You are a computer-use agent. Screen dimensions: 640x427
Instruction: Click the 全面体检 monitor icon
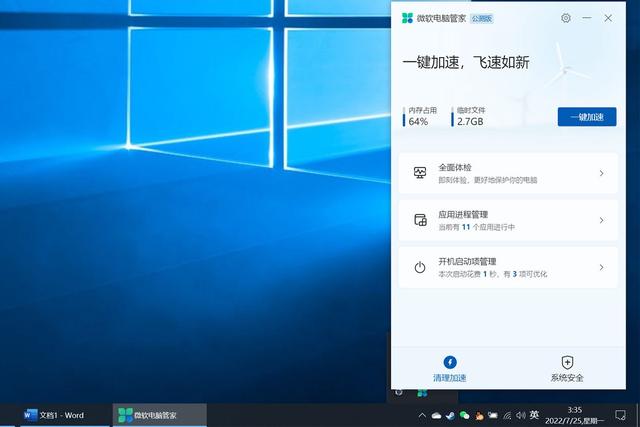coord(420,173)
